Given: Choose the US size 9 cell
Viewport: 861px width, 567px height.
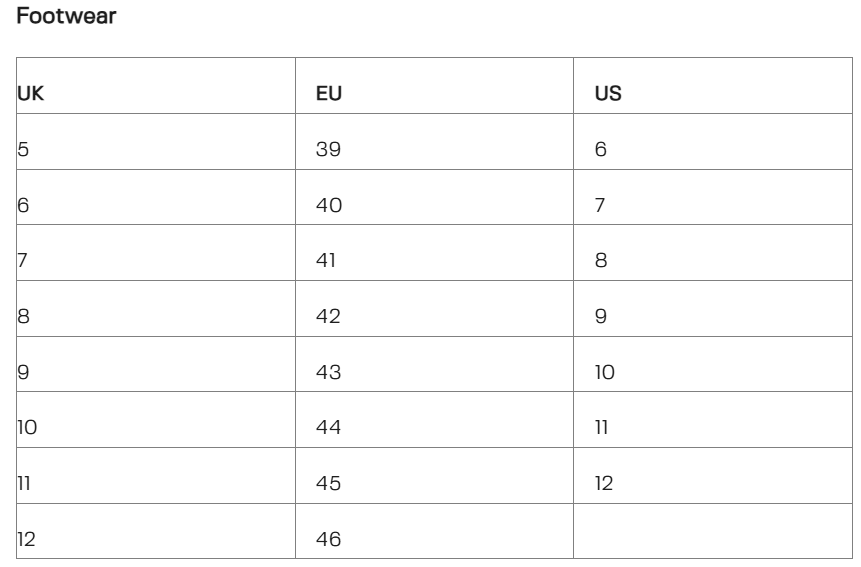Looking at the screenshot, I should click(601, 318).
